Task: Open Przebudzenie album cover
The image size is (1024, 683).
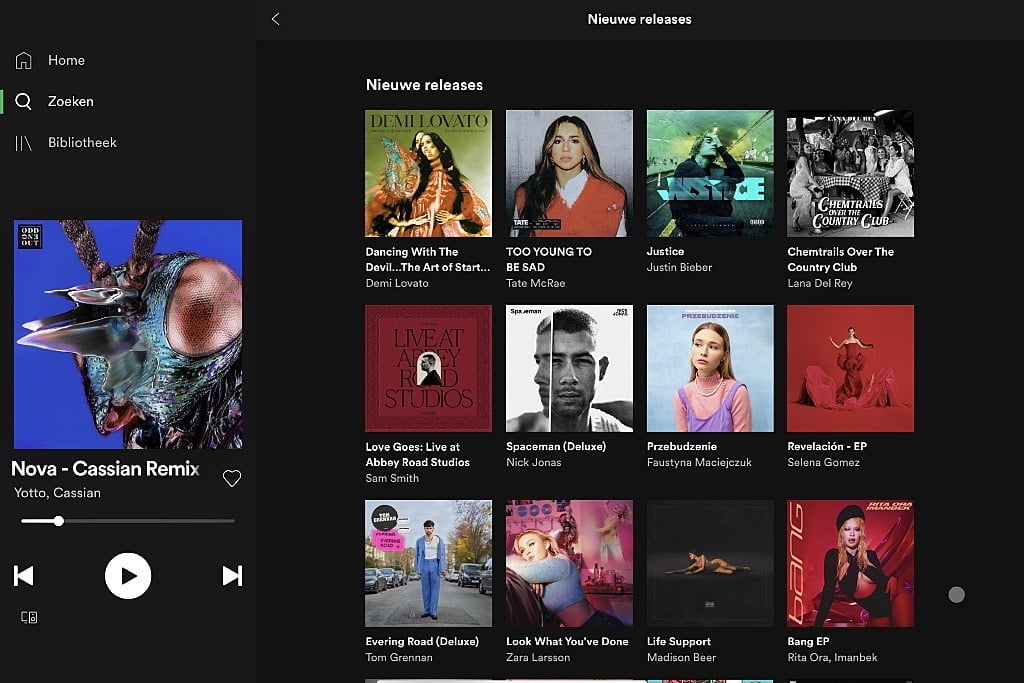Action: (x=710, y=368)
